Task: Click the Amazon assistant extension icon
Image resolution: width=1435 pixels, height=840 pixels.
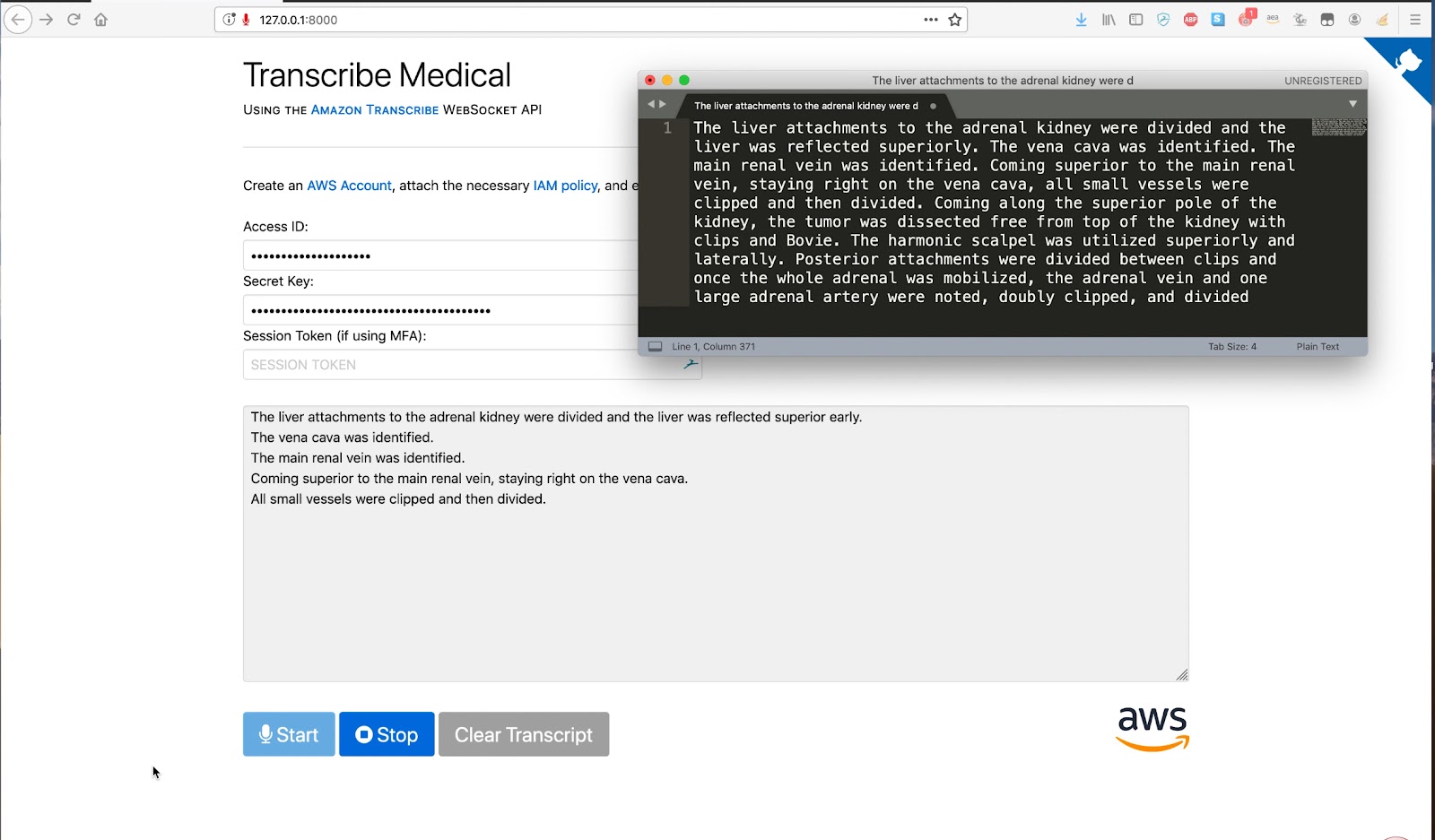Action: tap(1273, 19)
